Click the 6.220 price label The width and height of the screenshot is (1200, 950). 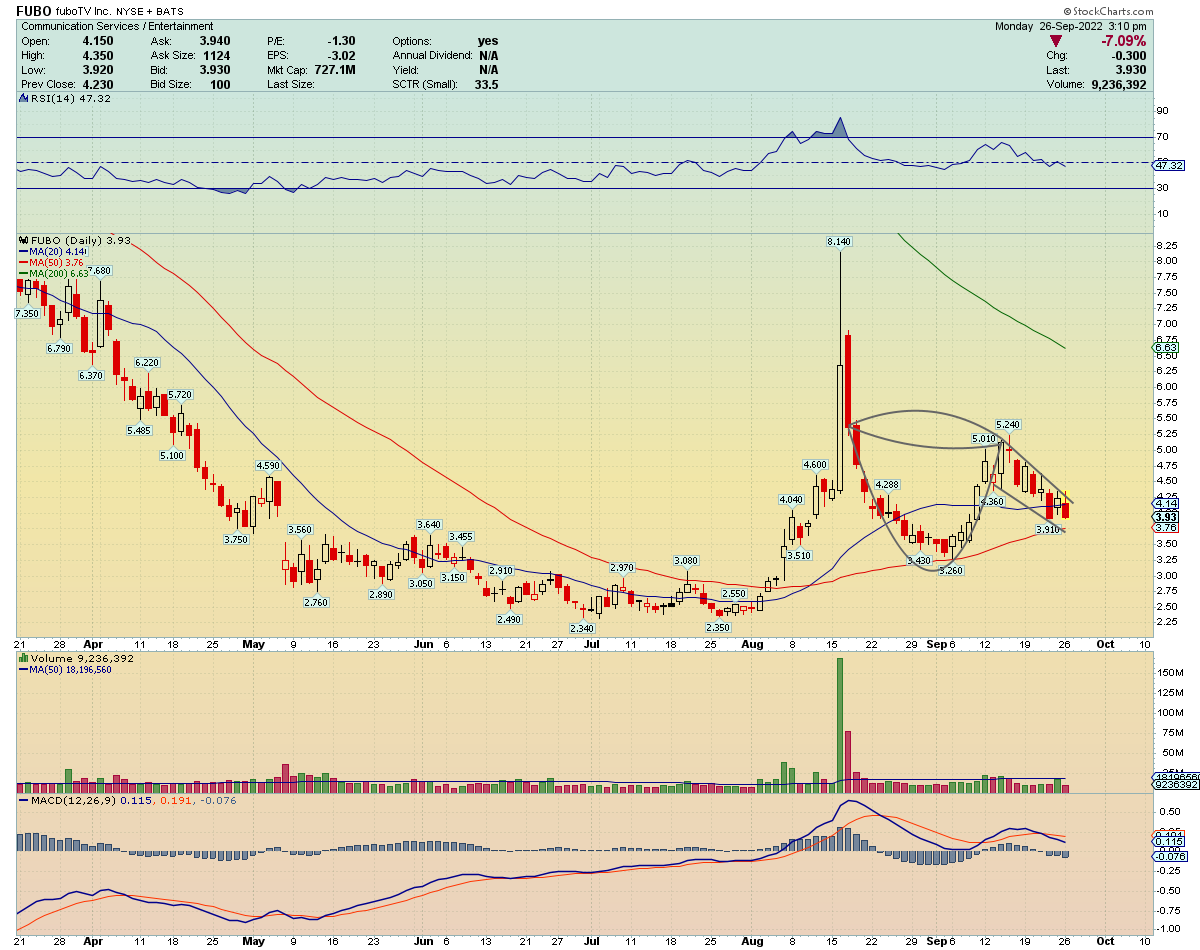tap(147, 363)
